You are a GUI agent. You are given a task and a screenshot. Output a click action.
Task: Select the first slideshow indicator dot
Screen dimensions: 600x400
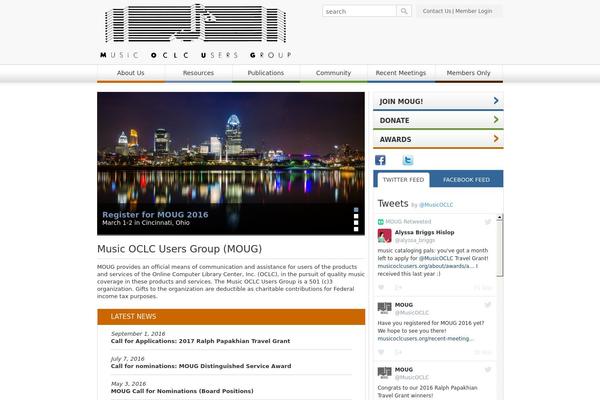356,210
